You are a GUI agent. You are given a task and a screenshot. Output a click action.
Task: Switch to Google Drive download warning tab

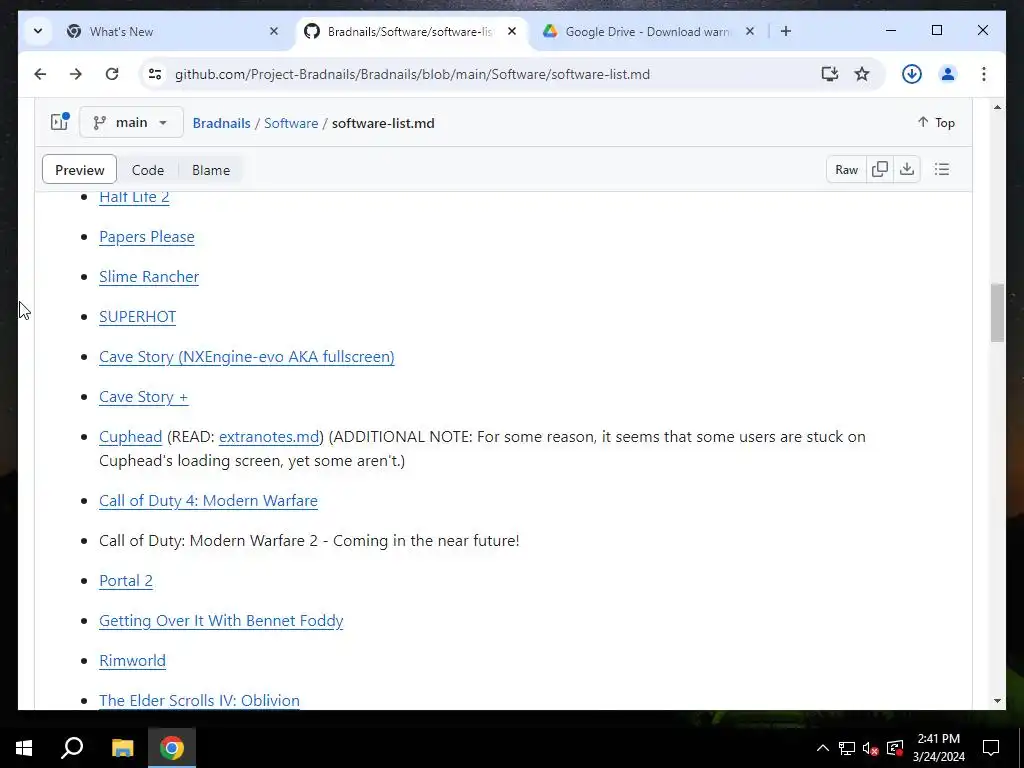click(x=648, y=31)
